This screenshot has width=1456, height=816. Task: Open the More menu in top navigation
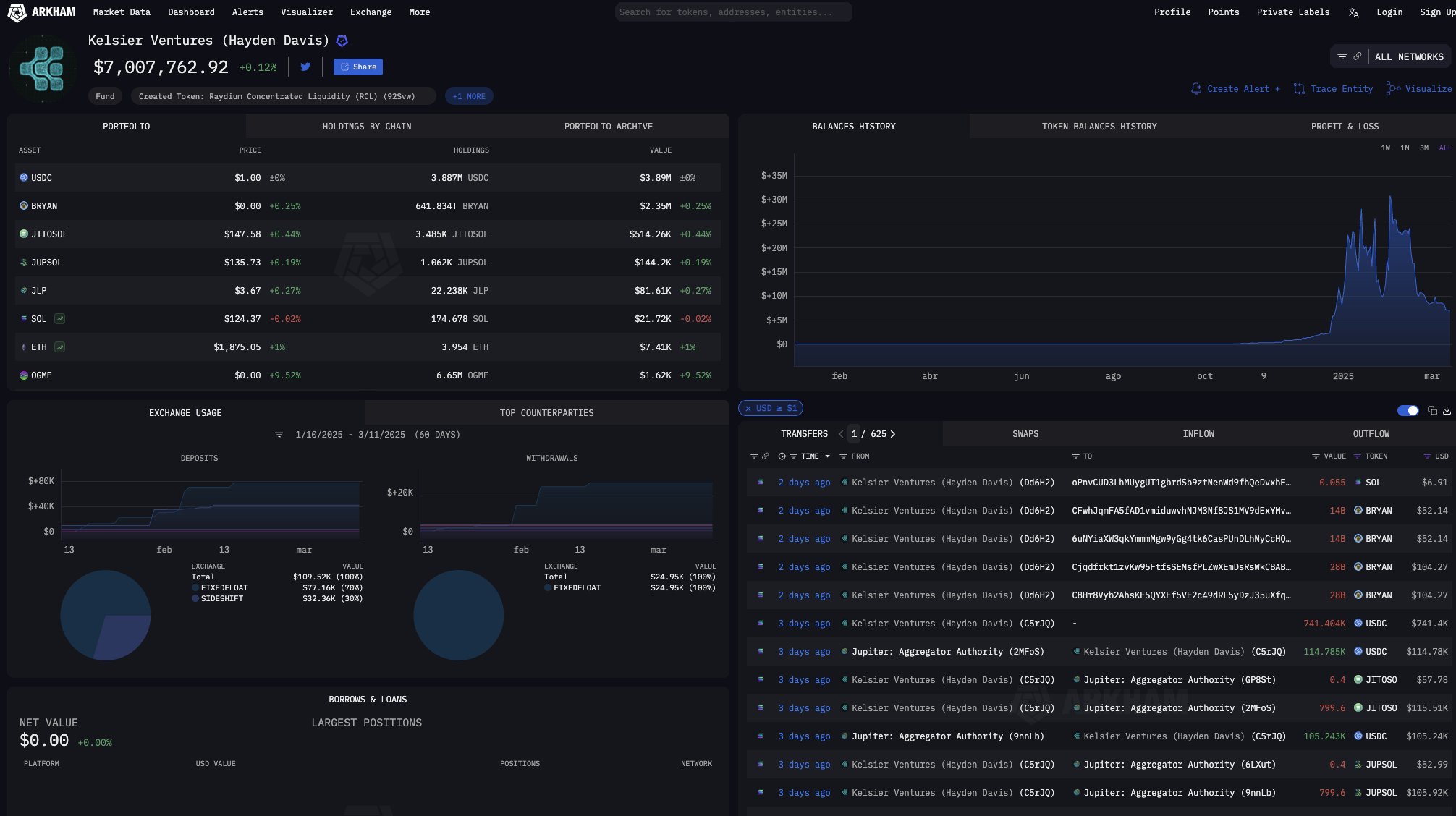tap(419, 12)
